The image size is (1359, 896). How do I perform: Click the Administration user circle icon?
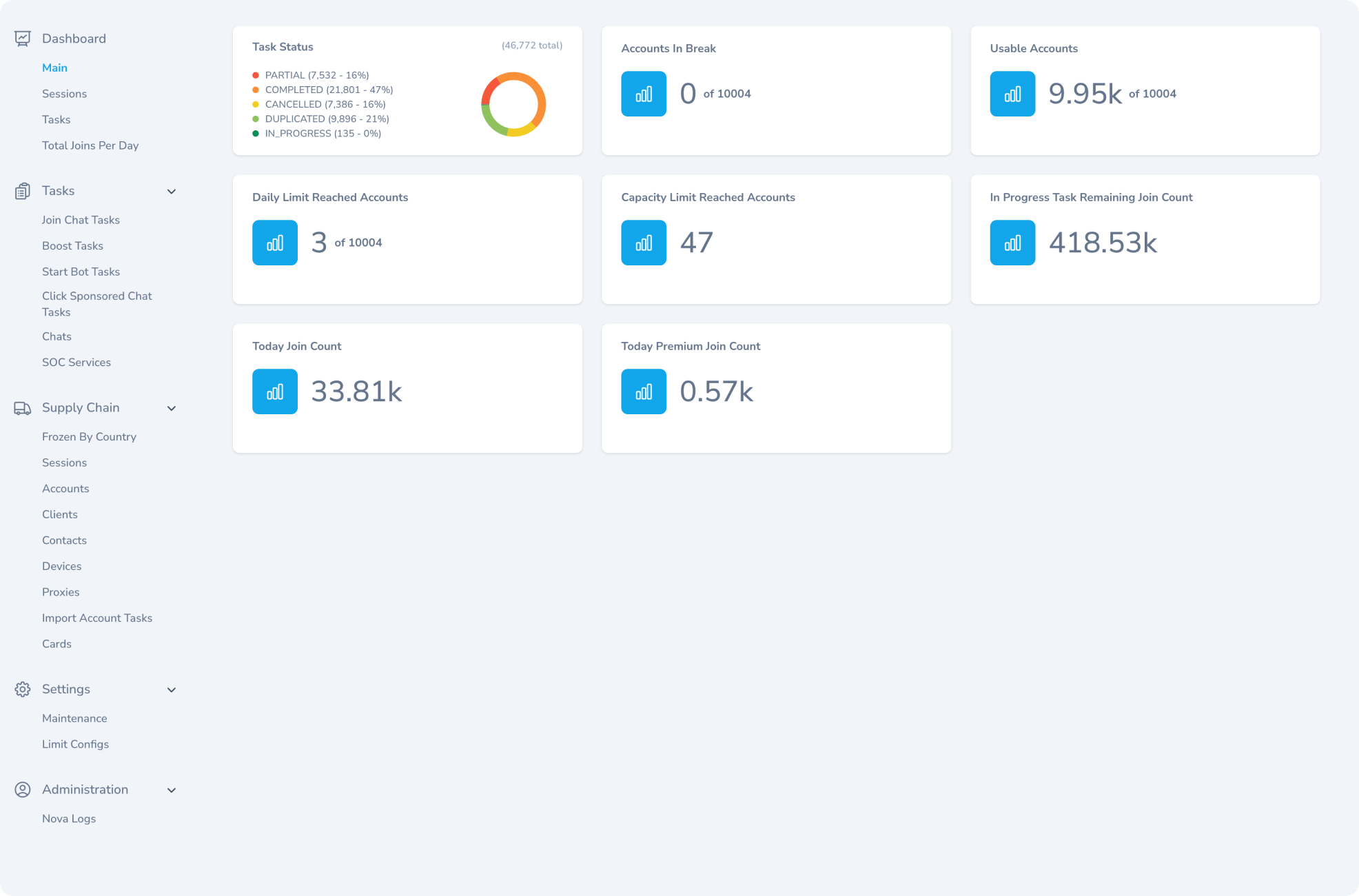tap(23, 790)
